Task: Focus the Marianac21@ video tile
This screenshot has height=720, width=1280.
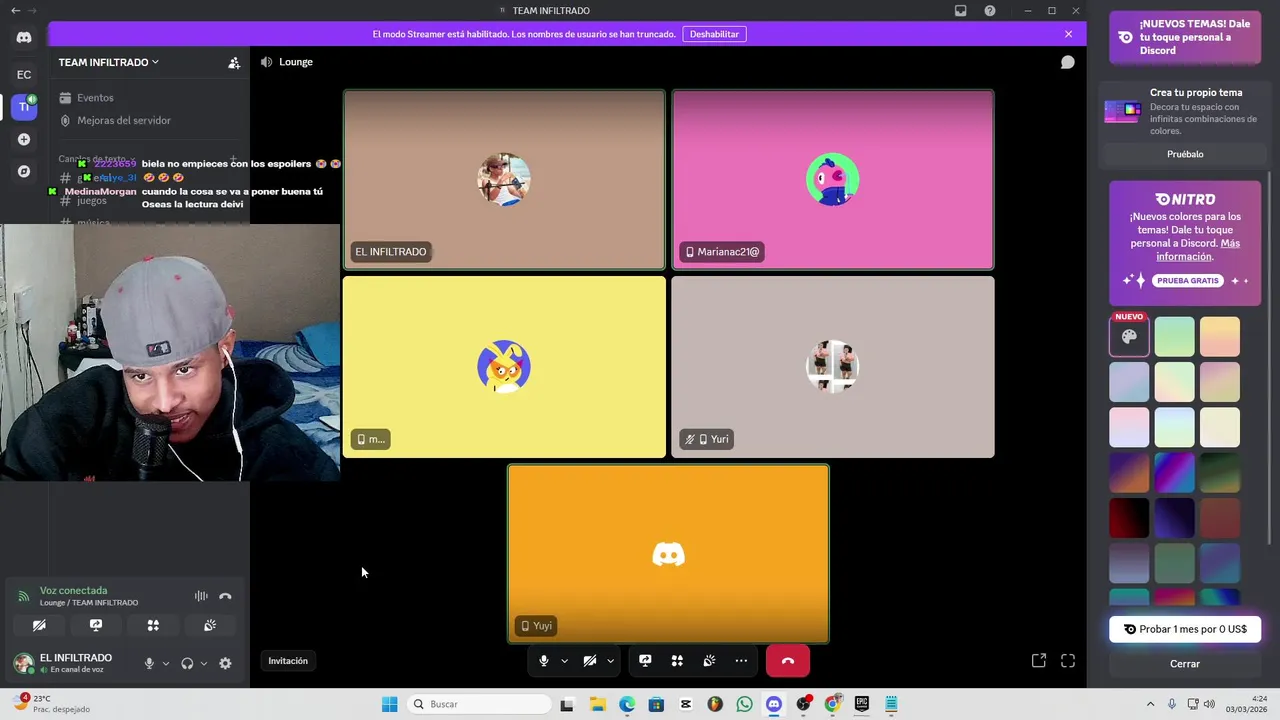Action: click(833, 180)
